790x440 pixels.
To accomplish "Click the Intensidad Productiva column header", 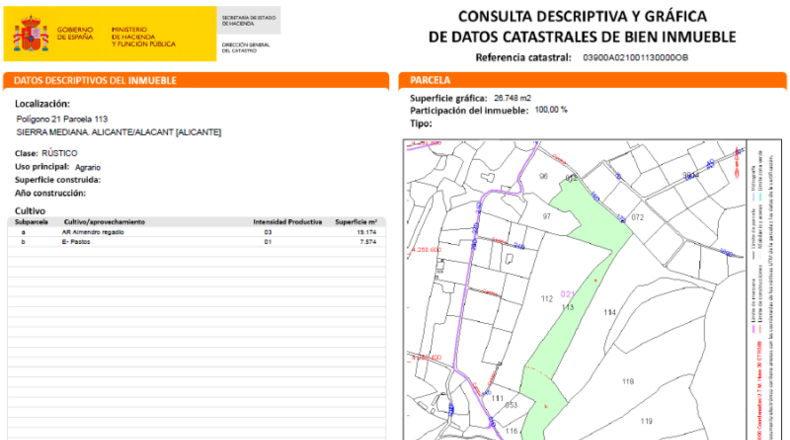I will pos(287,222).
